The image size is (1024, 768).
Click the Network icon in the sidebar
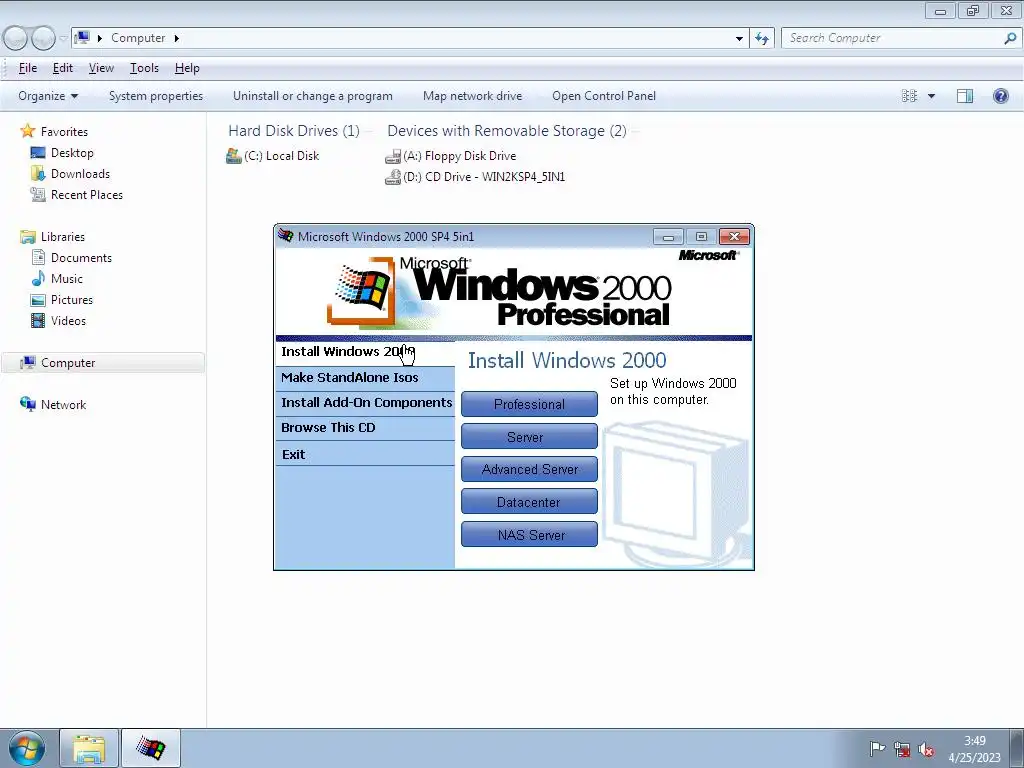tap(27, 404)
